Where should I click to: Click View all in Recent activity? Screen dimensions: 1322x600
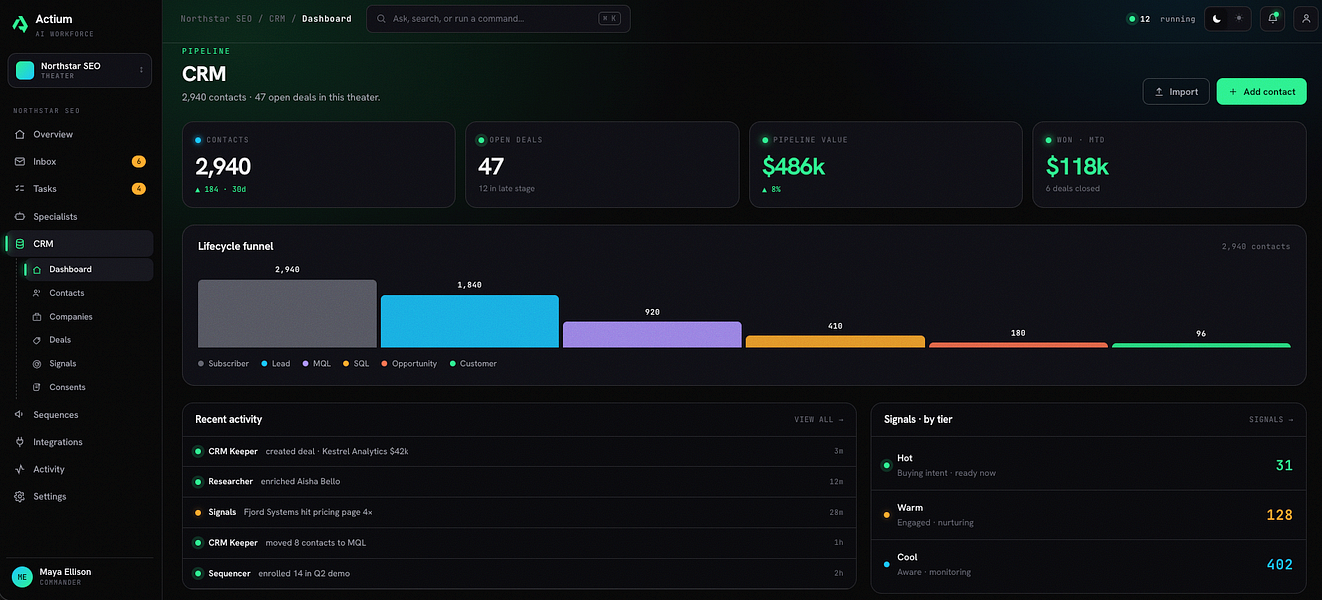(819, 419)
